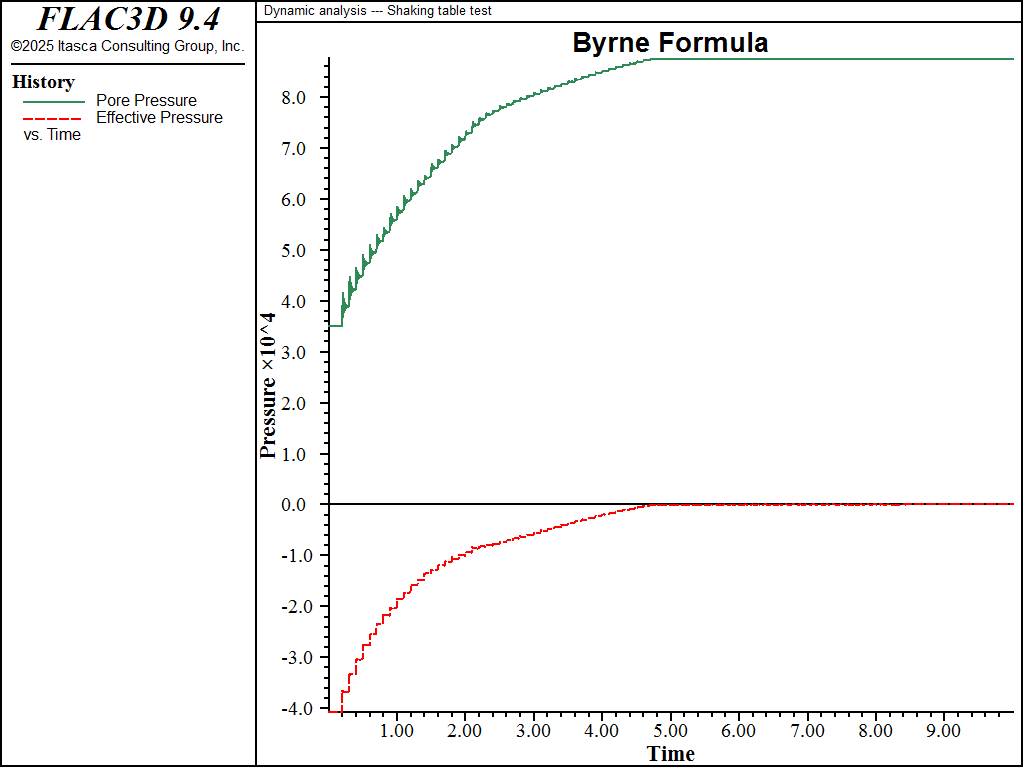Click the FLAC3D 9.4 title text
The height and width of the screenshot is (768, 1024).
[x=128, y=19]
